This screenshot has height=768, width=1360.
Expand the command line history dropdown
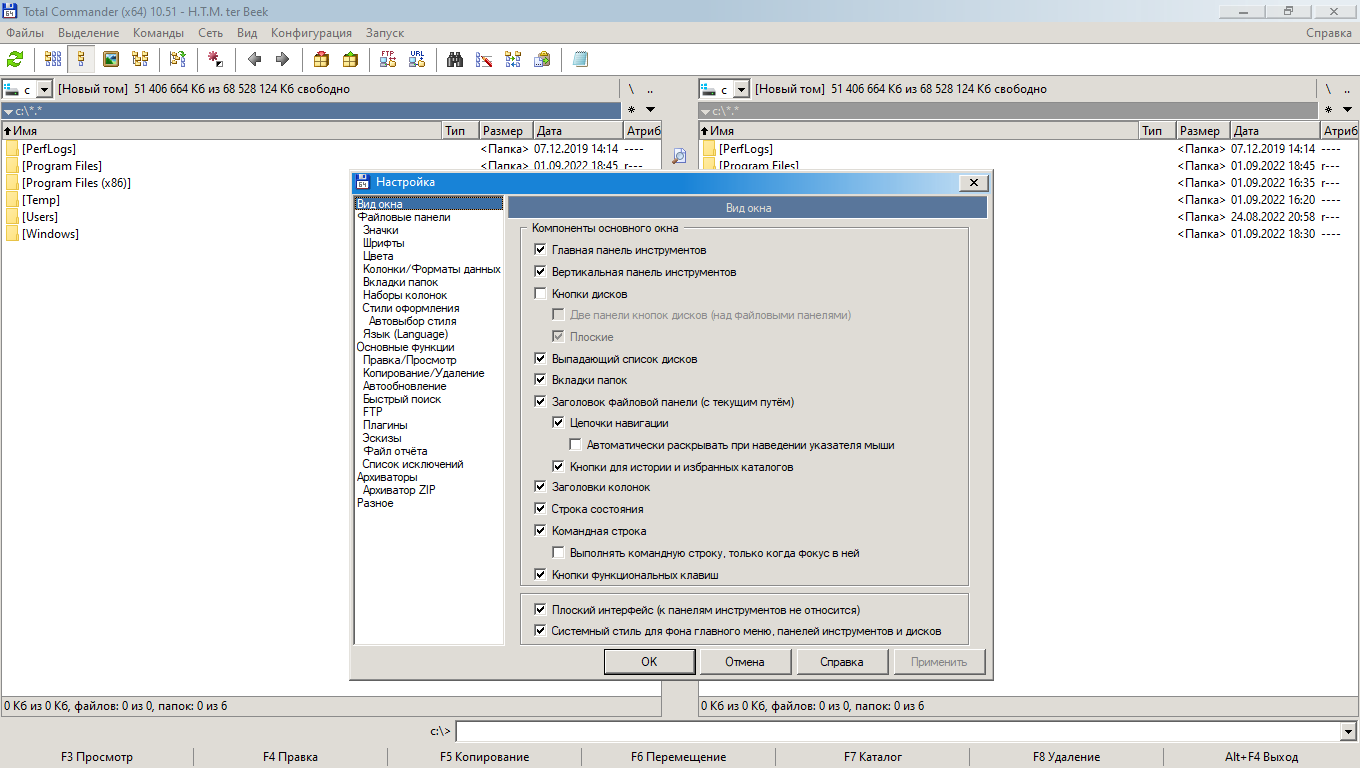pyautogui.click(x=1349, y=732)
